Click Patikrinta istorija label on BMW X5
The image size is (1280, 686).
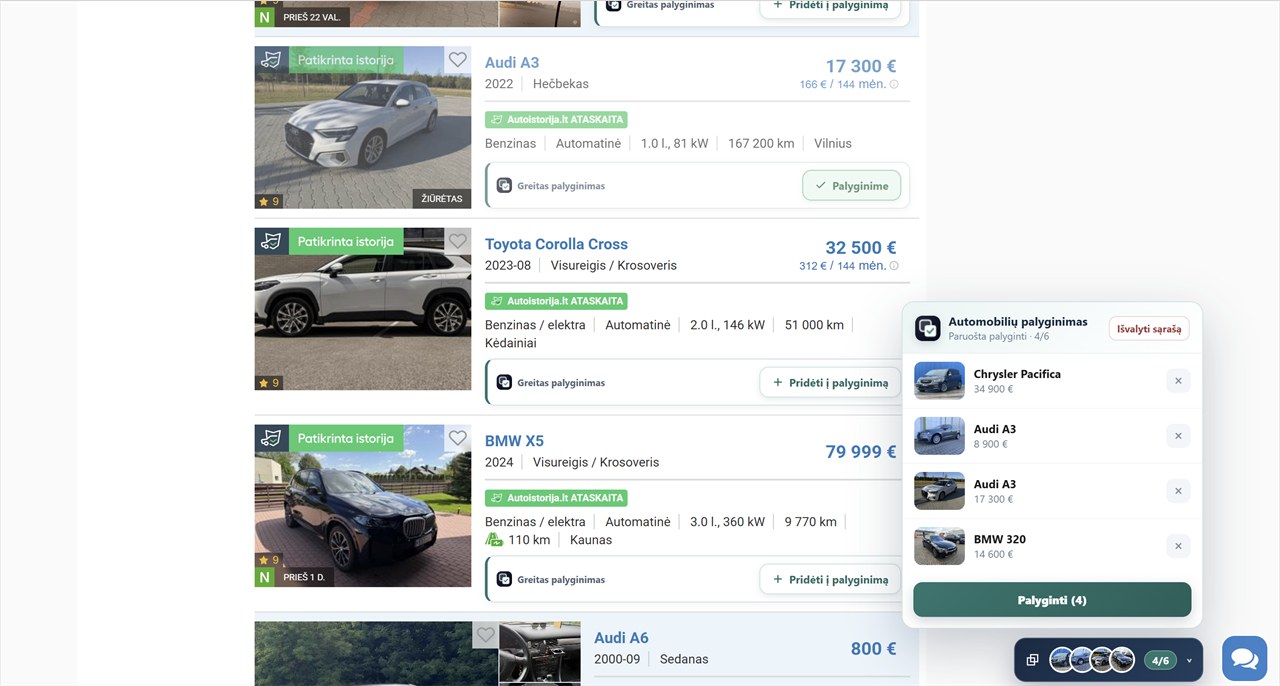345,438
